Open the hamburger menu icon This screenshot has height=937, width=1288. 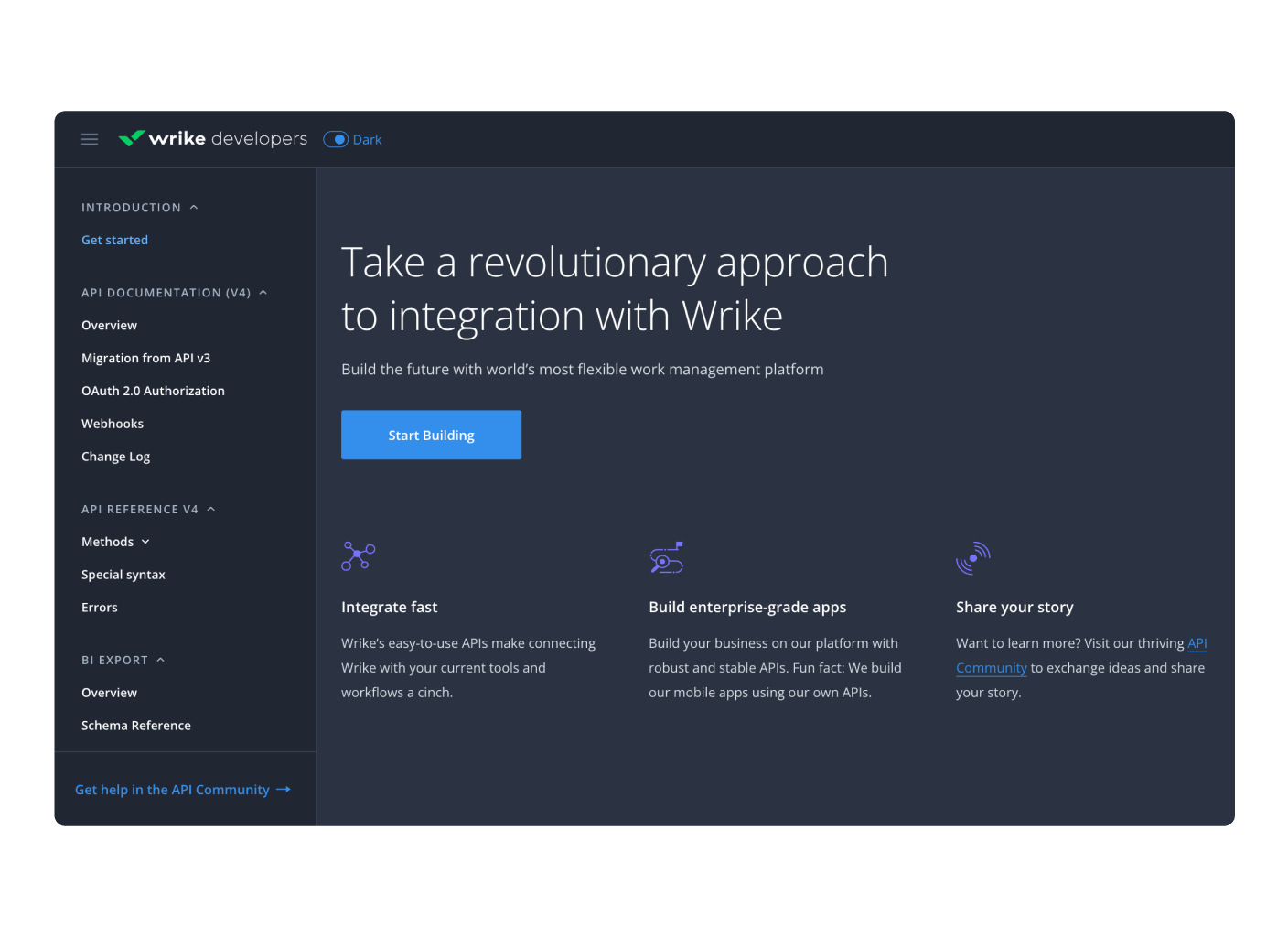pos(90,139)
